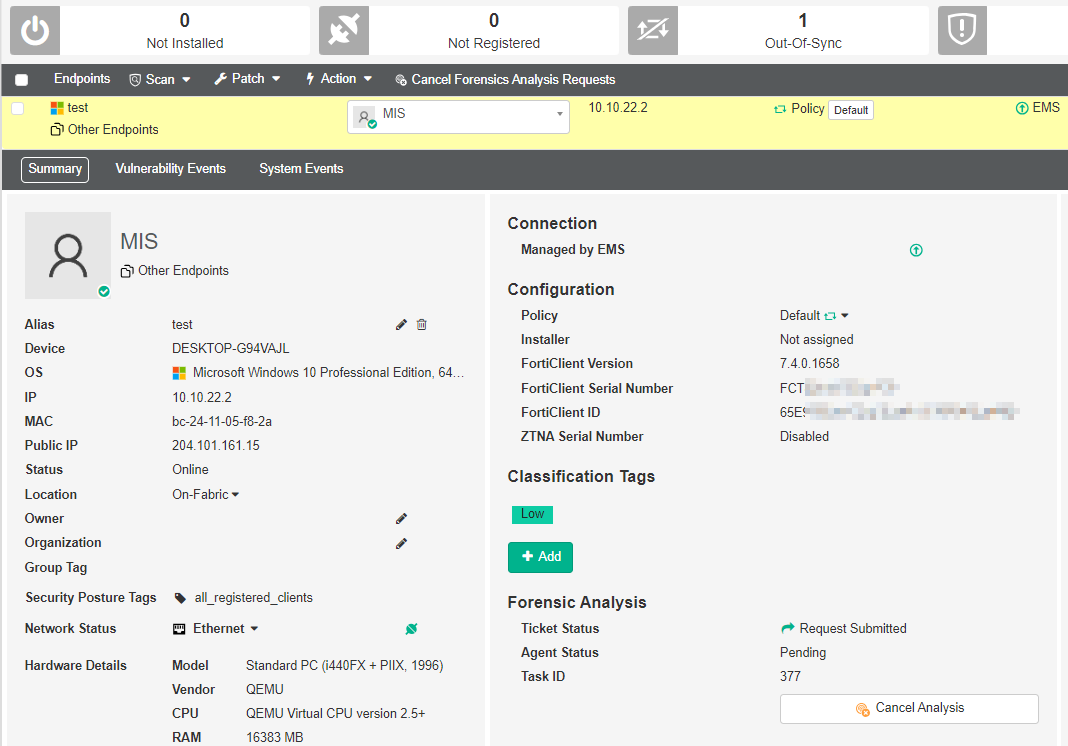Click the Security Posture Tags tag icon
The width and height of the screenshot is (1068, 746).
pos(180,597)
